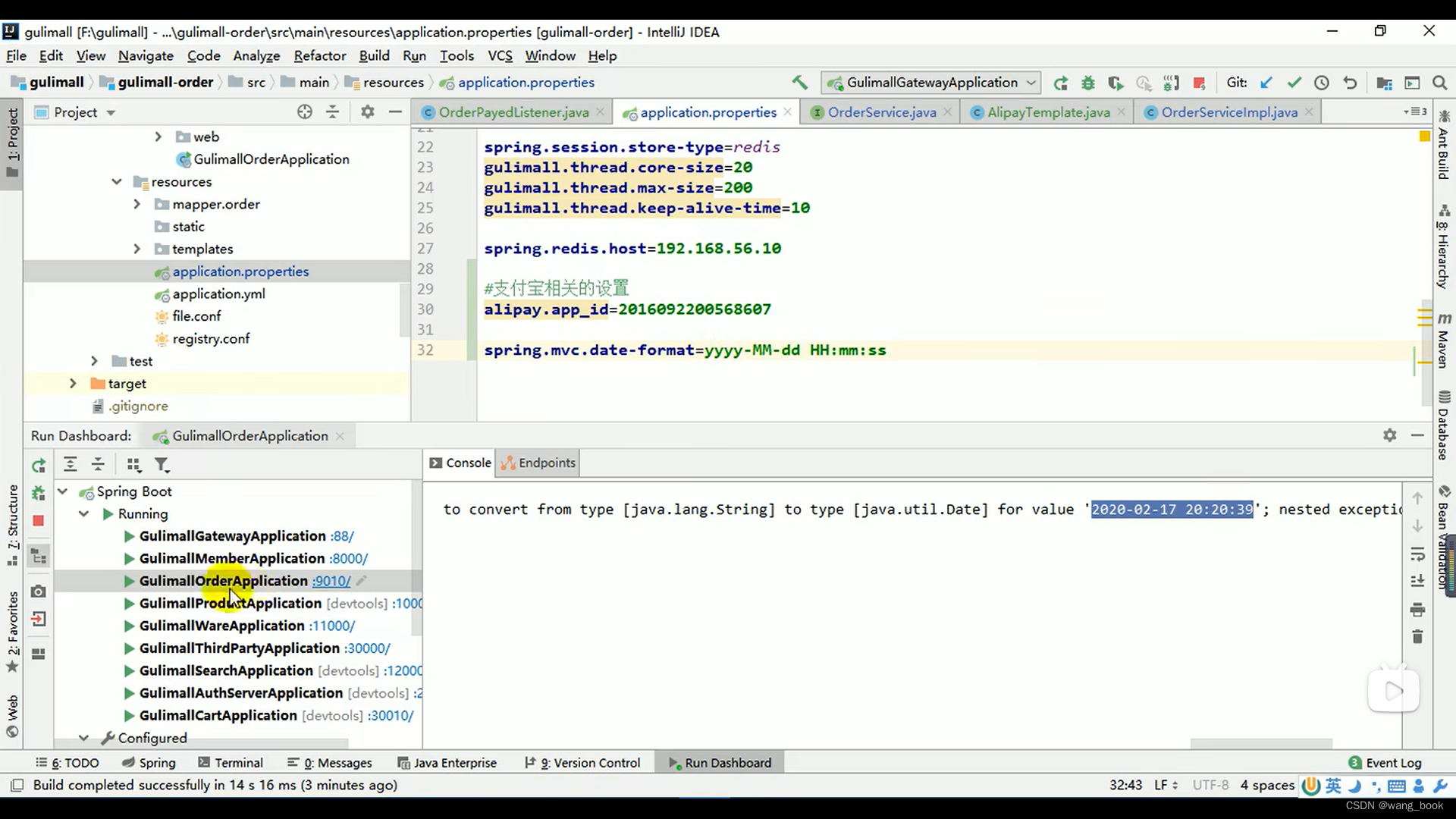Click the Run Dashboard horizontal scrollbar
Image resolution: width=1456 pixels, height=819 pixels.
coord(201,744)
